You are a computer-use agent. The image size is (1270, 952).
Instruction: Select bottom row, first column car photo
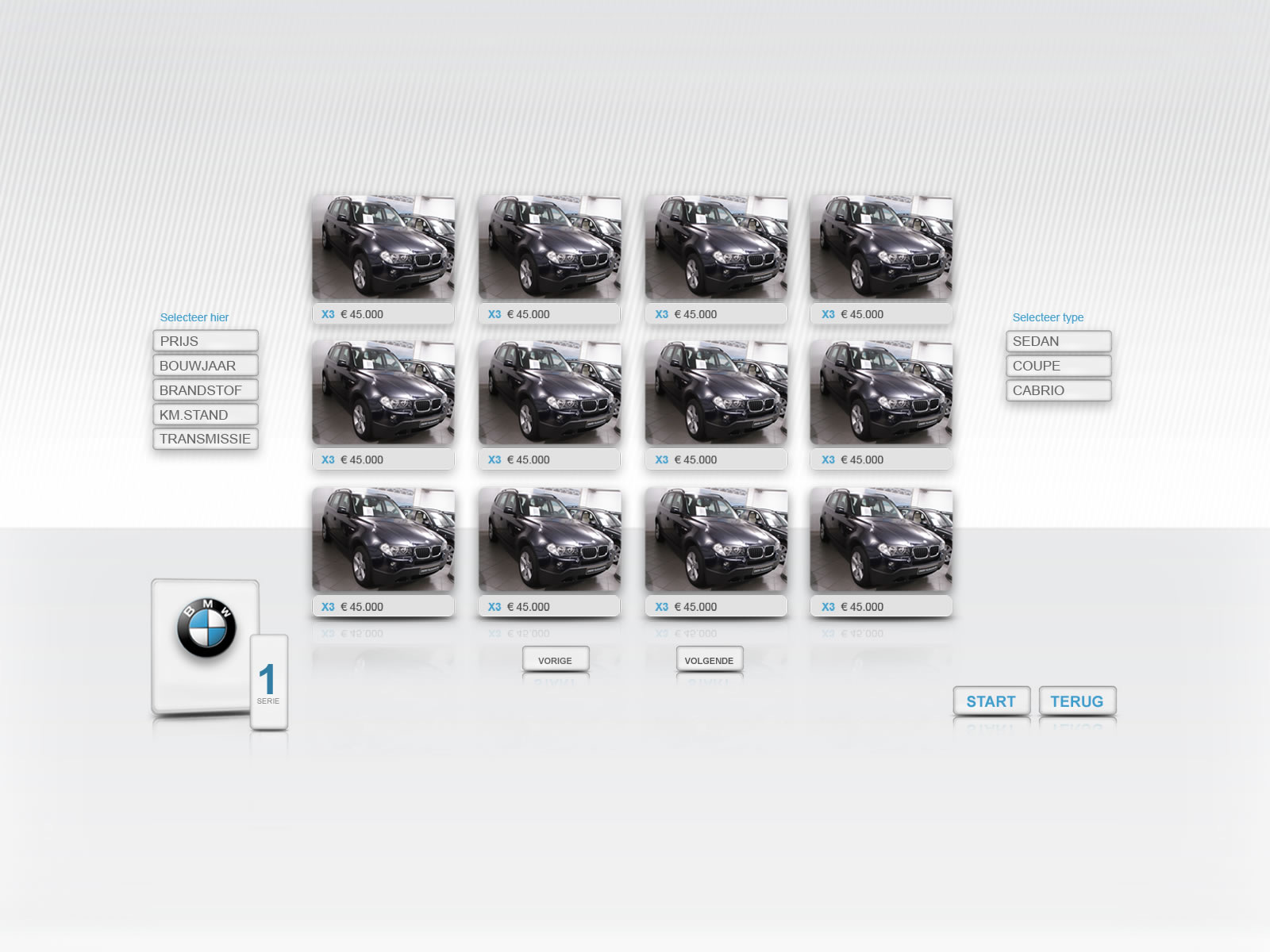click(383, 539)
